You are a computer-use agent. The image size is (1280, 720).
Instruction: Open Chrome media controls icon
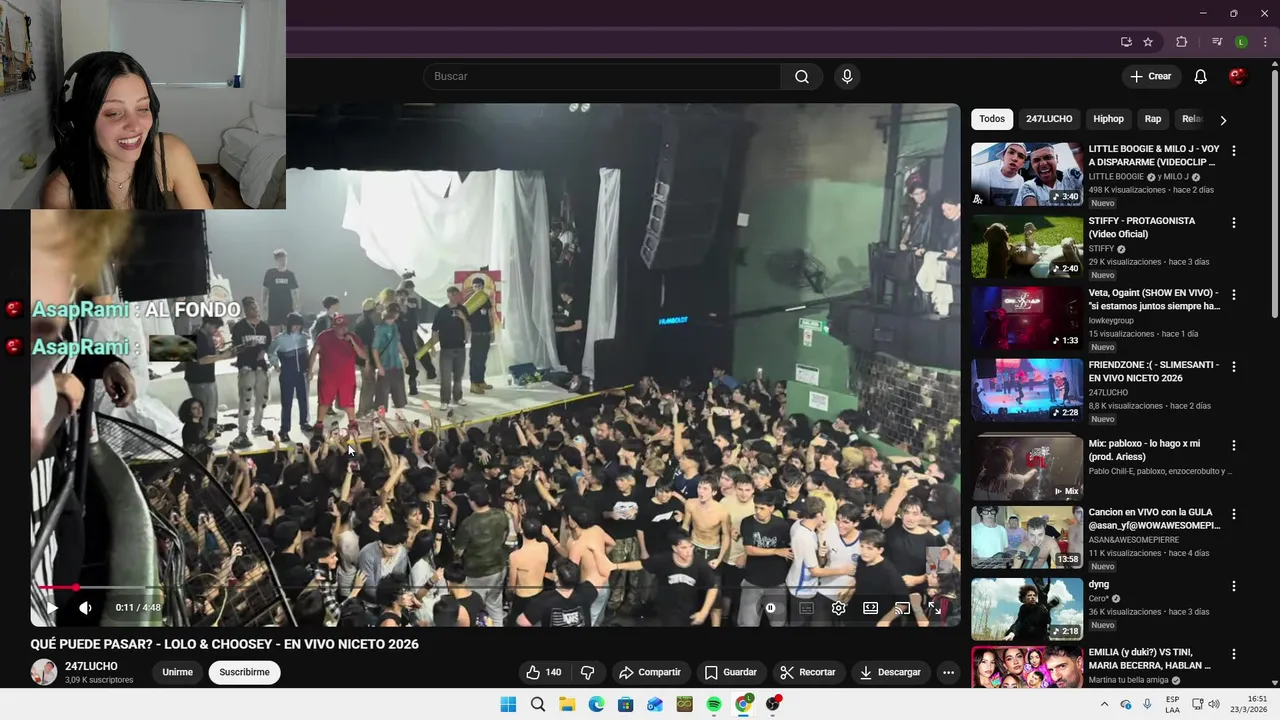click(x=1217, y=42)
